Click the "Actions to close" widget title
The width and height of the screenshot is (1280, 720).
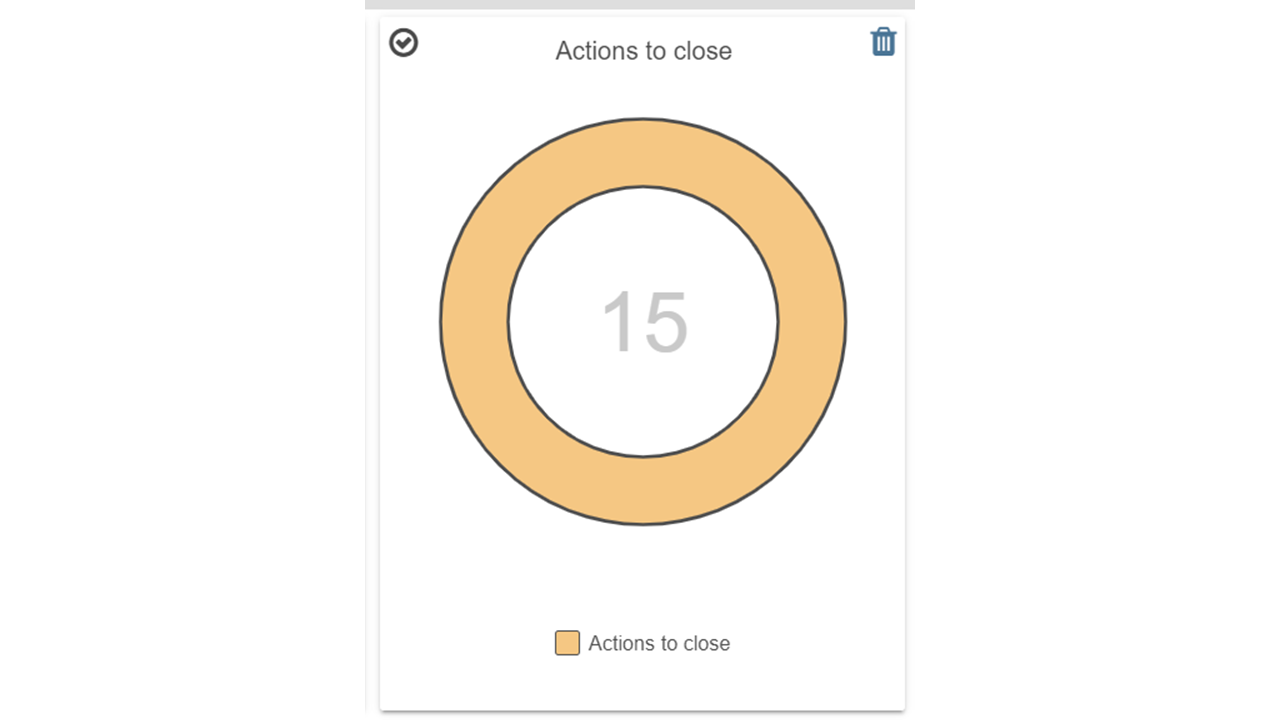643,51
